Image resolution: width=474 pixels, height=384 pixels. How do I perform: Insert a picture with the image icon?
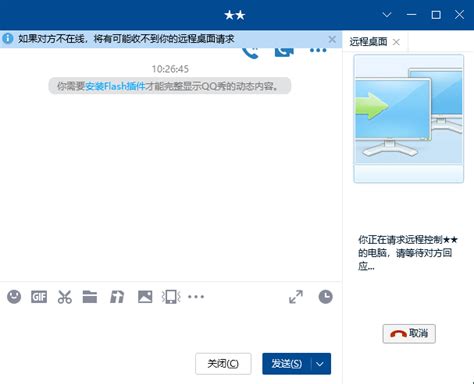pyautogui.click(x=145, y=297)
